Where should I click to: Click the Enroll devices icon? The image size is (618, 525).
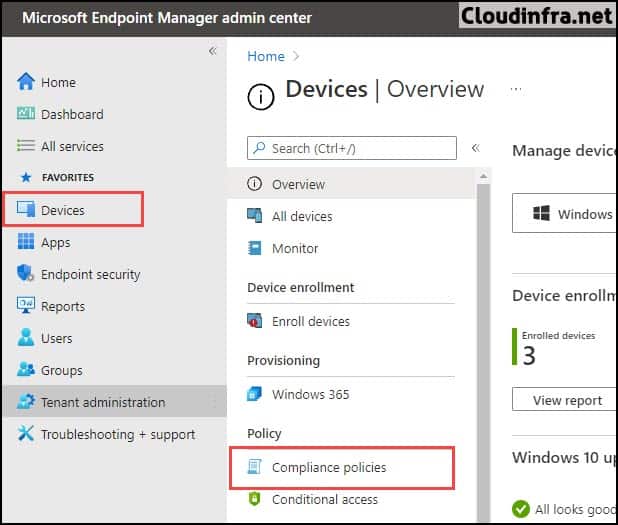coord(254,320)
